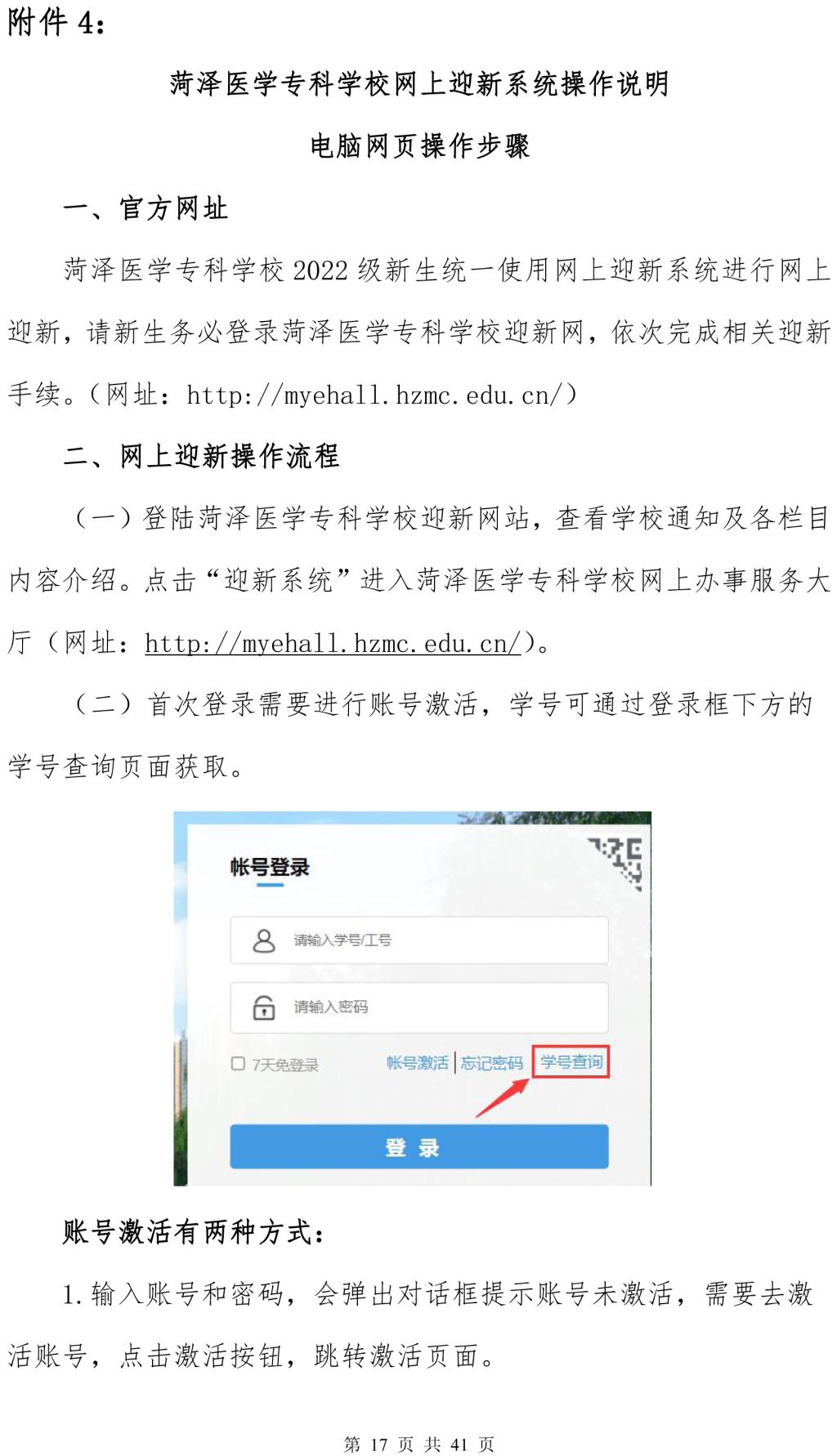Click the 帐号登录 tab heading

pyautogui.click(x=270, y=868)
